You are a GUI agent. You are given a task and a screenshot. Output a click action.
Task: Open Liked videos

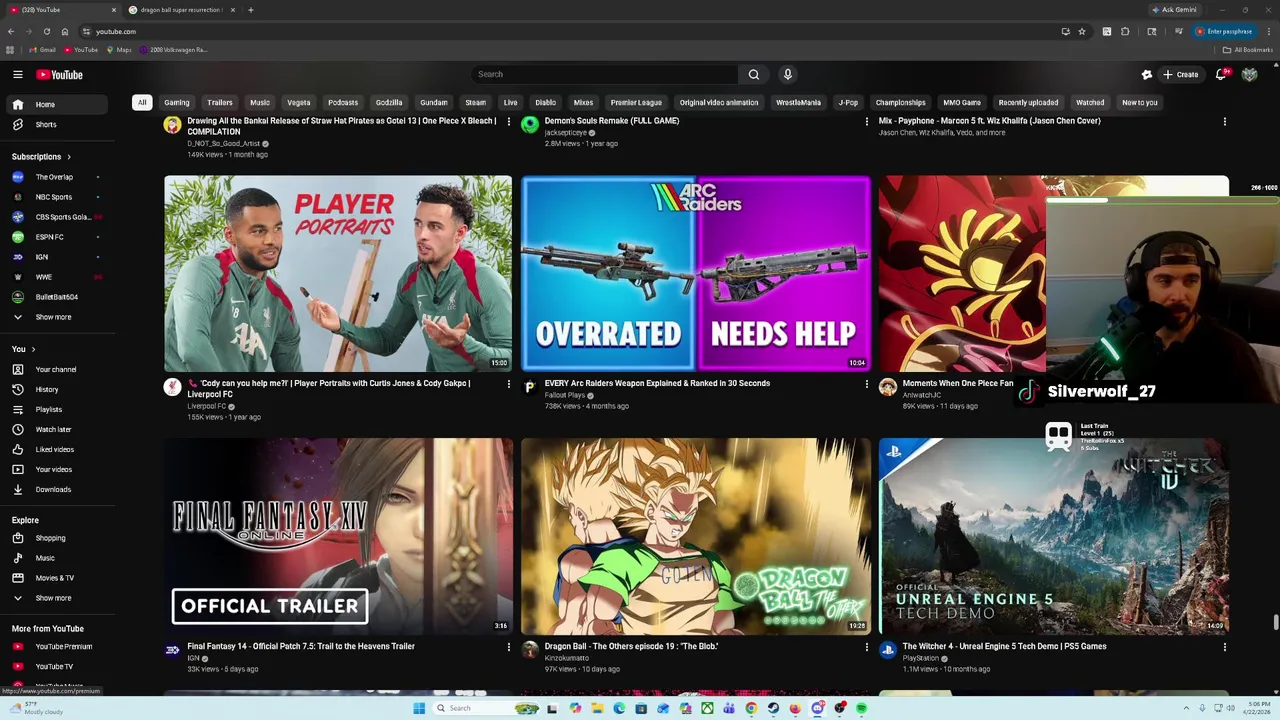(57, 449)
